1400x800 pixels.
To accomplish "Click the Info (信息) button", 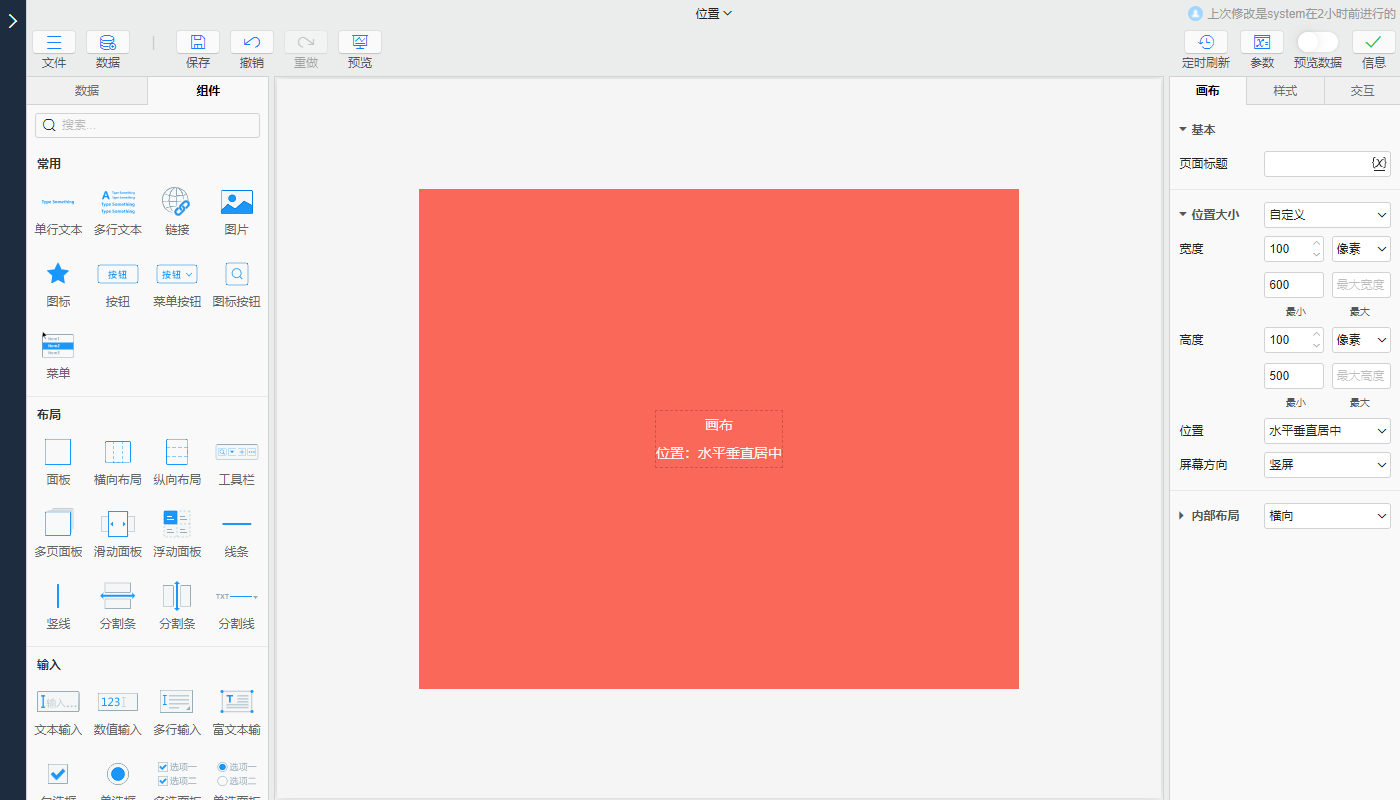I will point(1374,42).
